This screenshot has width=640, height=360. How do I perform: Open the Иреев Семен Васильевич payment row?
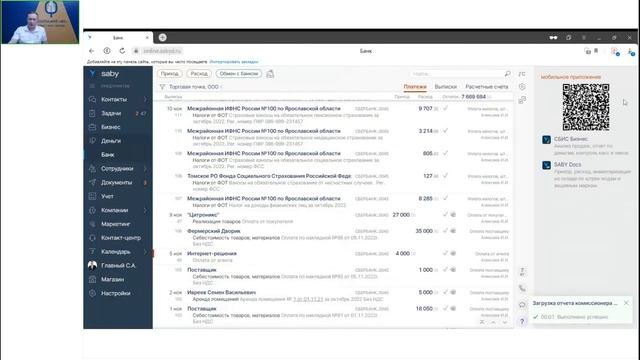click(333, 296)
